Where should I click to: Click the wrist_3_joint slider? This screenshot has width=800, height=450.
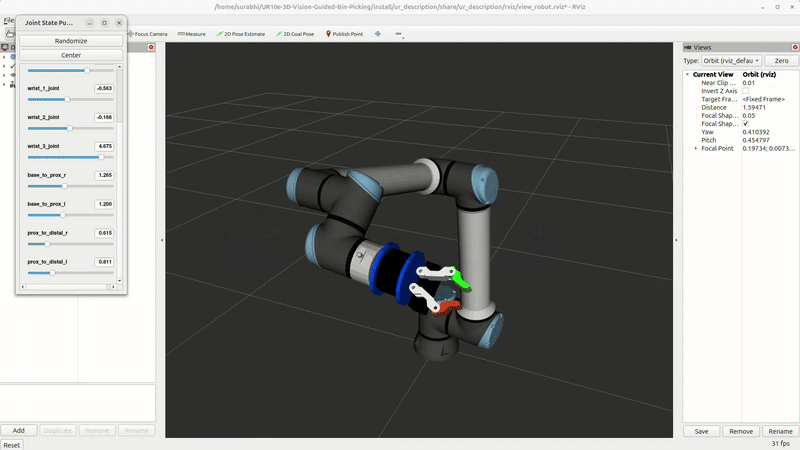pyautogui.click(x=70, y=157)
